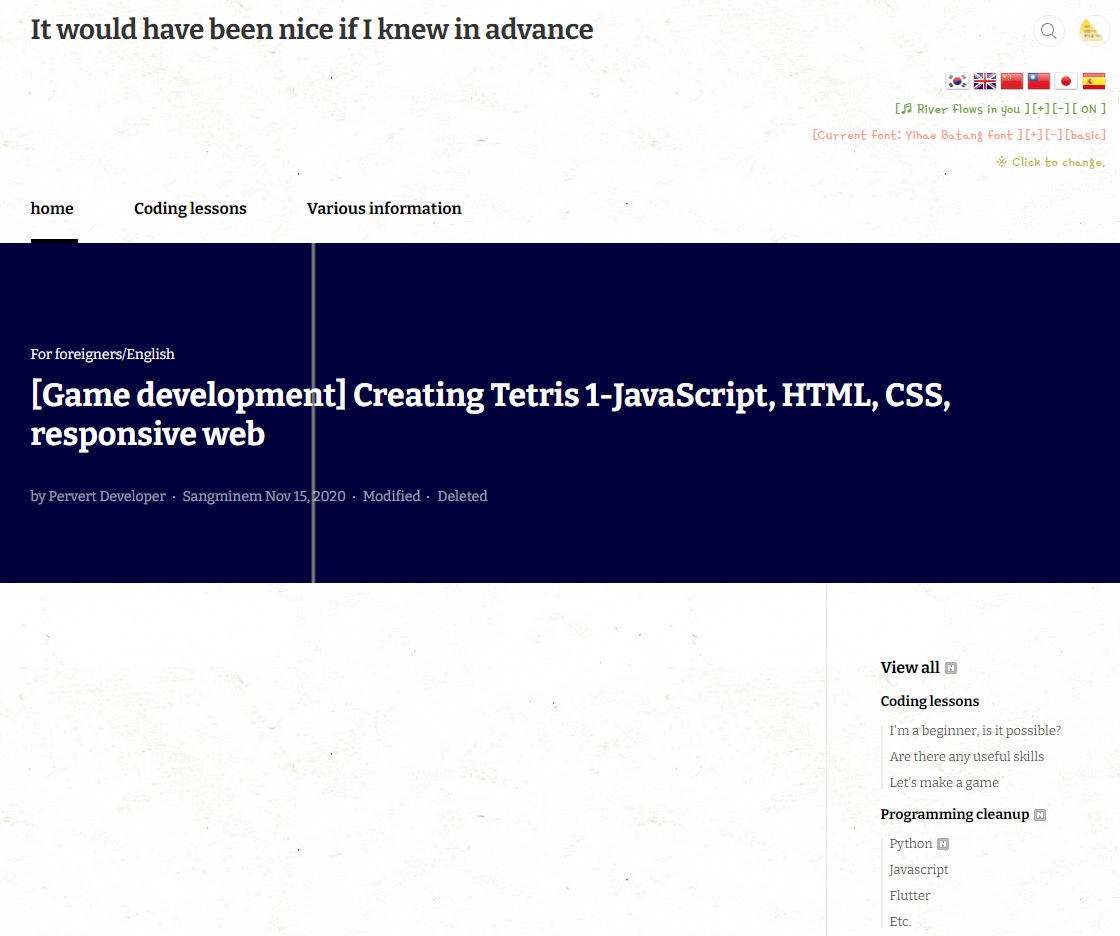This screenshot has width=1120, height=936.
Task: Open the Coding lessons menu tab
Action: [x=190, y=208]
